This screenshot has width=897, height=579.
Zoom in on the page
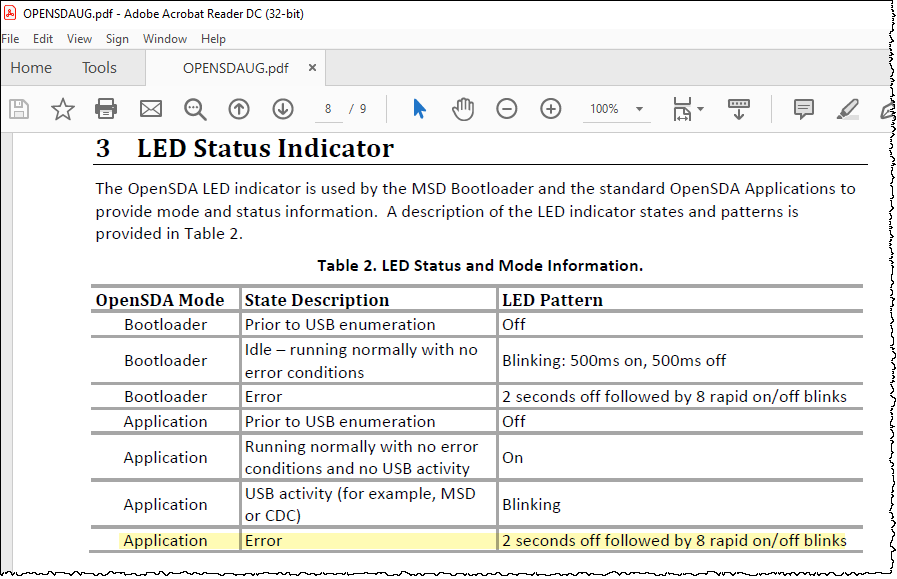point(550,109)
